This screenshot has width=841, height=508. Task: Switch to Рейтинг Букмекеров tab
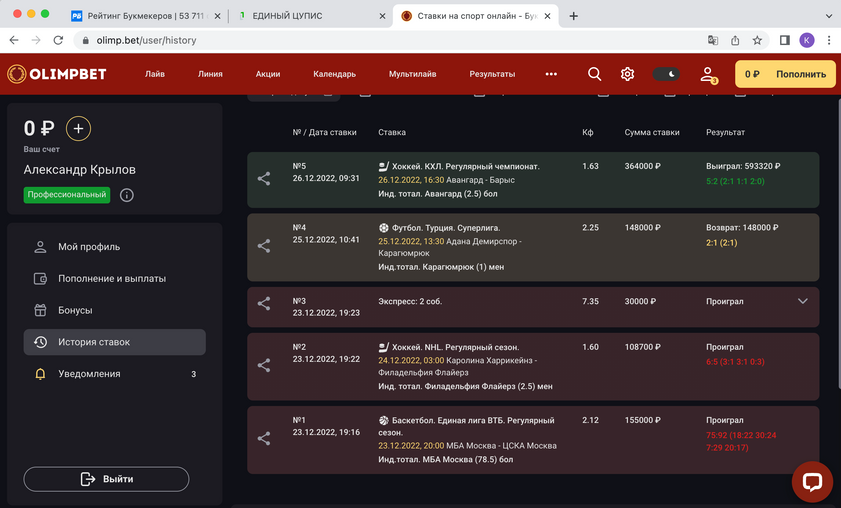[145, 16]
